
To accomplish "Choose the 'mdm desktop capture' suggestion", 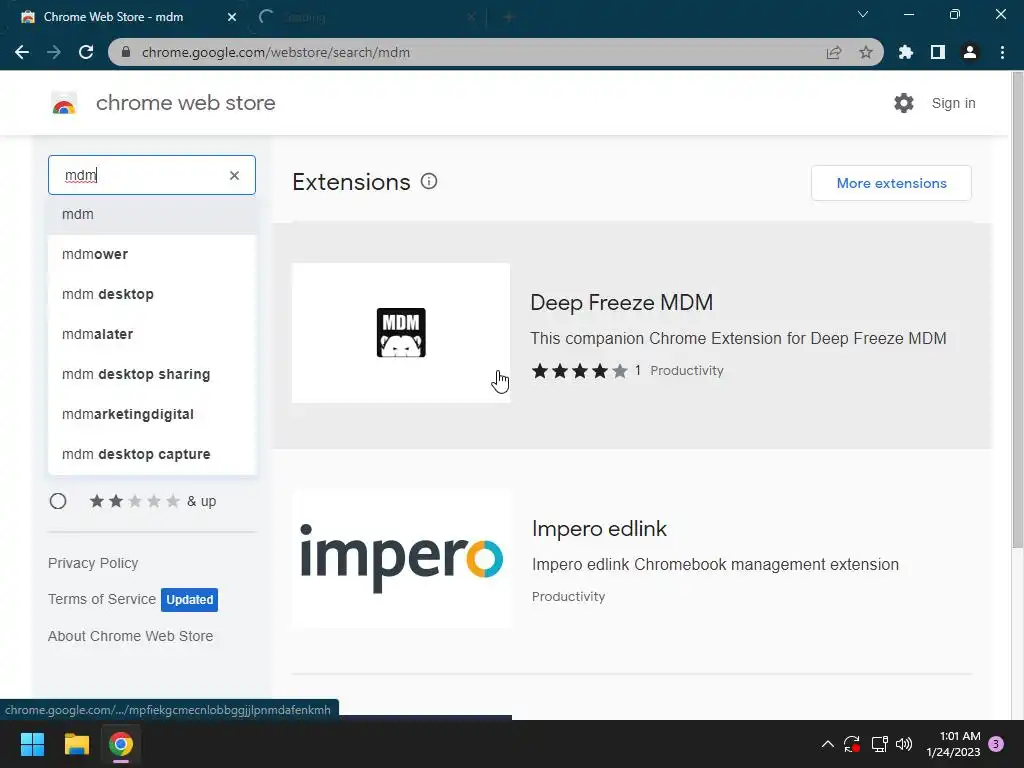I will (152, 454).
